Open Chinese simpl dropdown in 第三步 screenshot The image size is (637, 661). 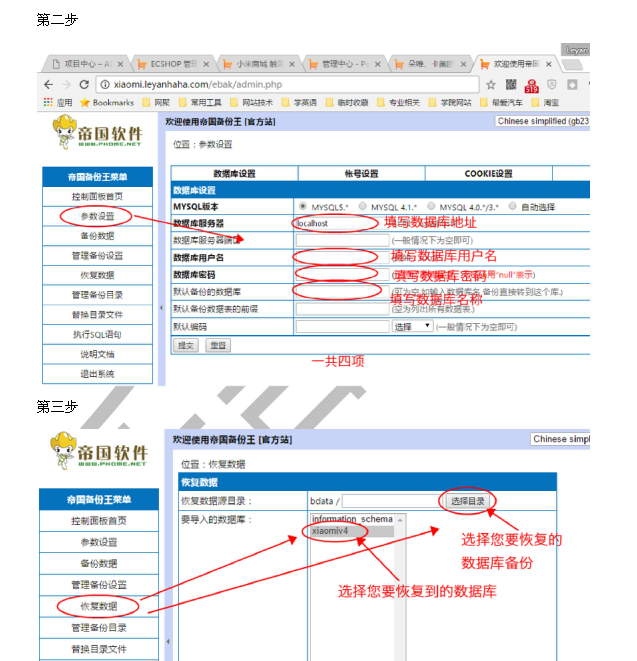[x=560, y=439]
